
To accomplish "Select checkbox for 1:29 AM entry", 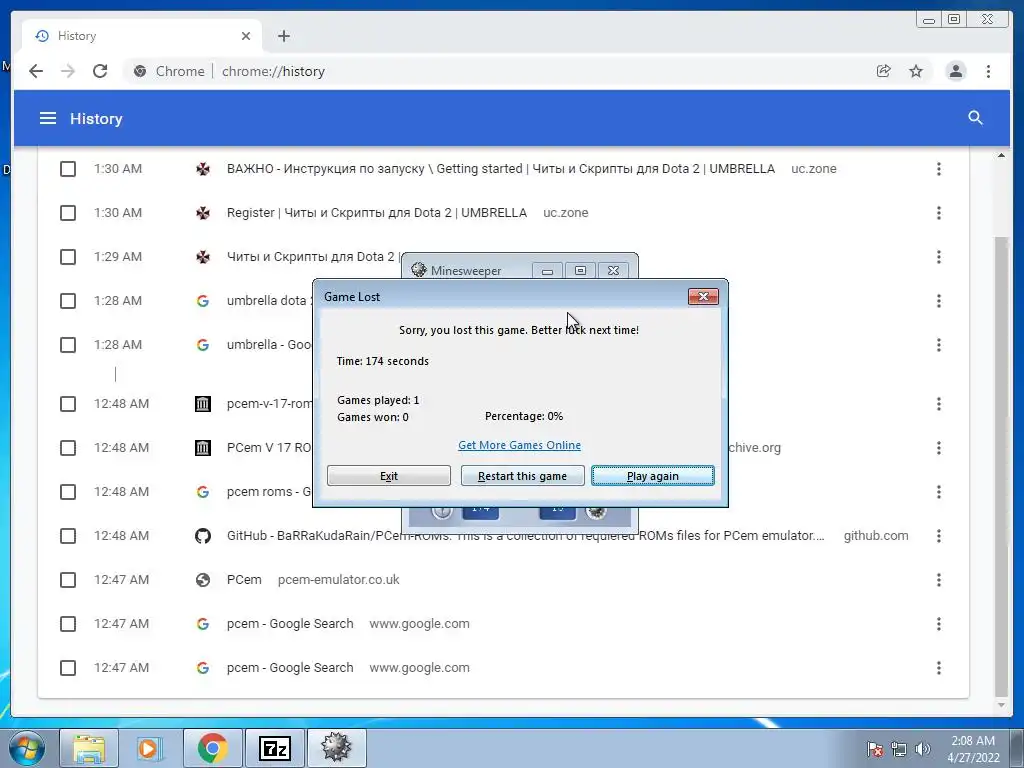I will point(68,257).
